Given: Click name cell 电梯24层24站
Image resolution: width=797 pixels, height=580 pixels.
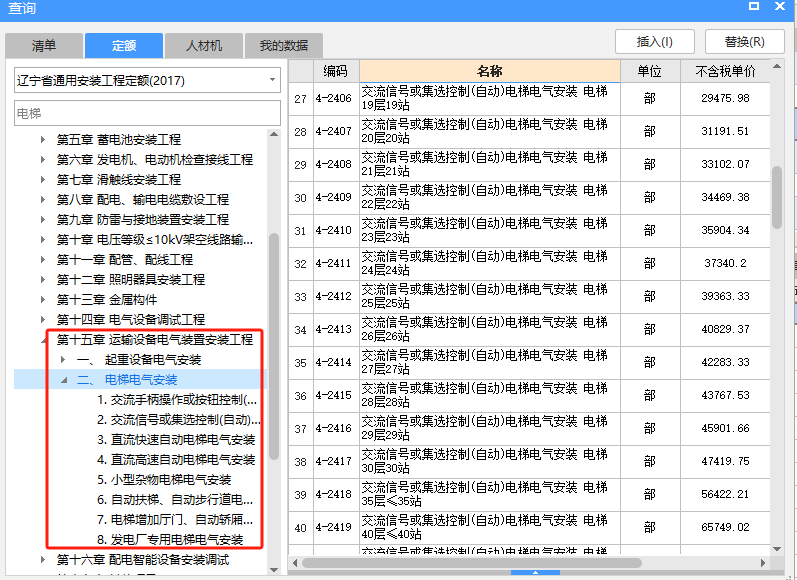Looking at the screenshot, I should (489, 263).
